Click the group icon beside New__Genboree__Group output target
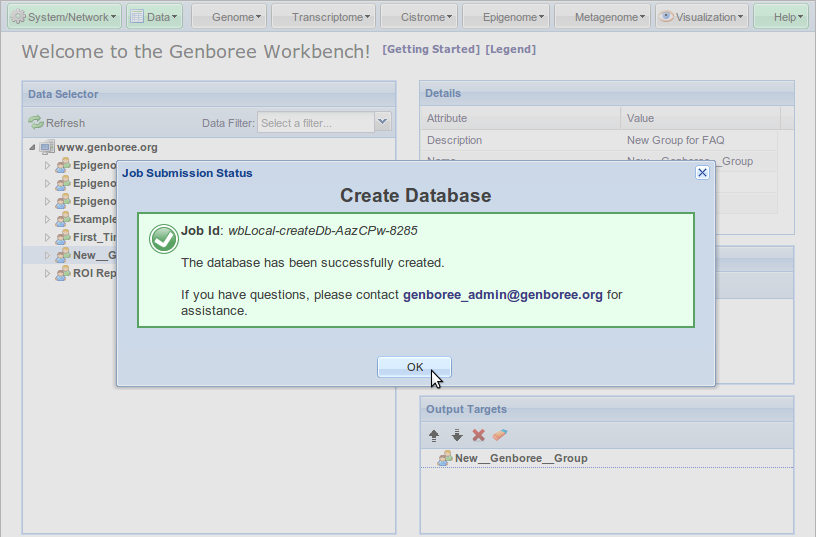Screen dimensions: 816x537 (x=445, y=458)
